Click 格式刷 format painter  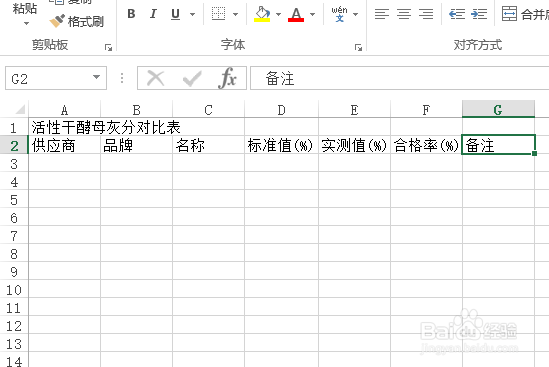(77, 21)
